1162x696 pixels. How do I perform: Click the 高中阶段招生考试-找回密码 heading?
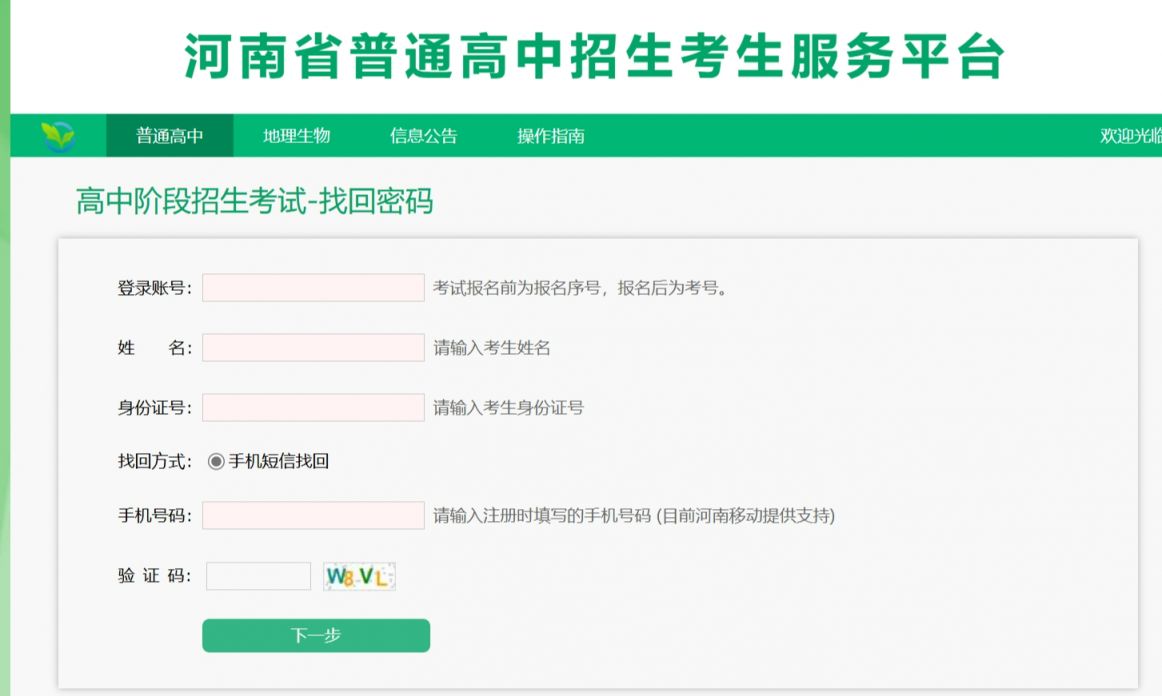(254, 201)
